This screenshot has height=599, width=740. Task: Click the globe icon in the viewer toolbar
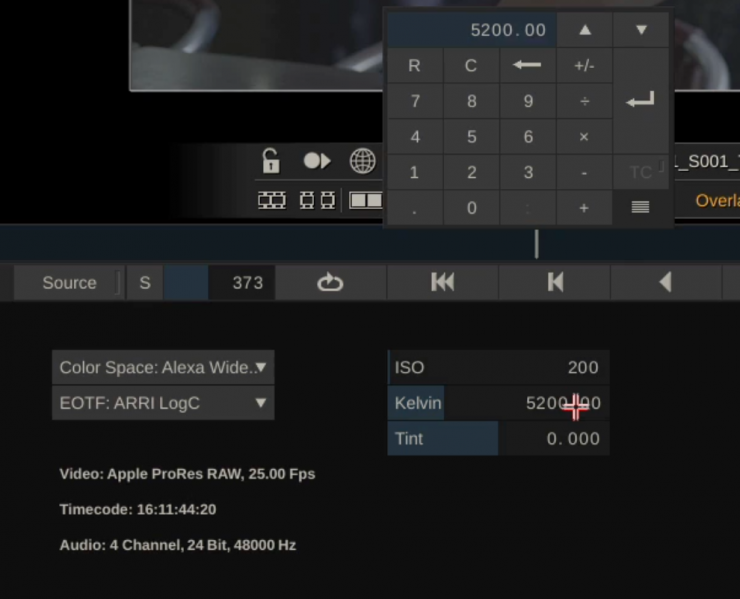tap(362, 161)
